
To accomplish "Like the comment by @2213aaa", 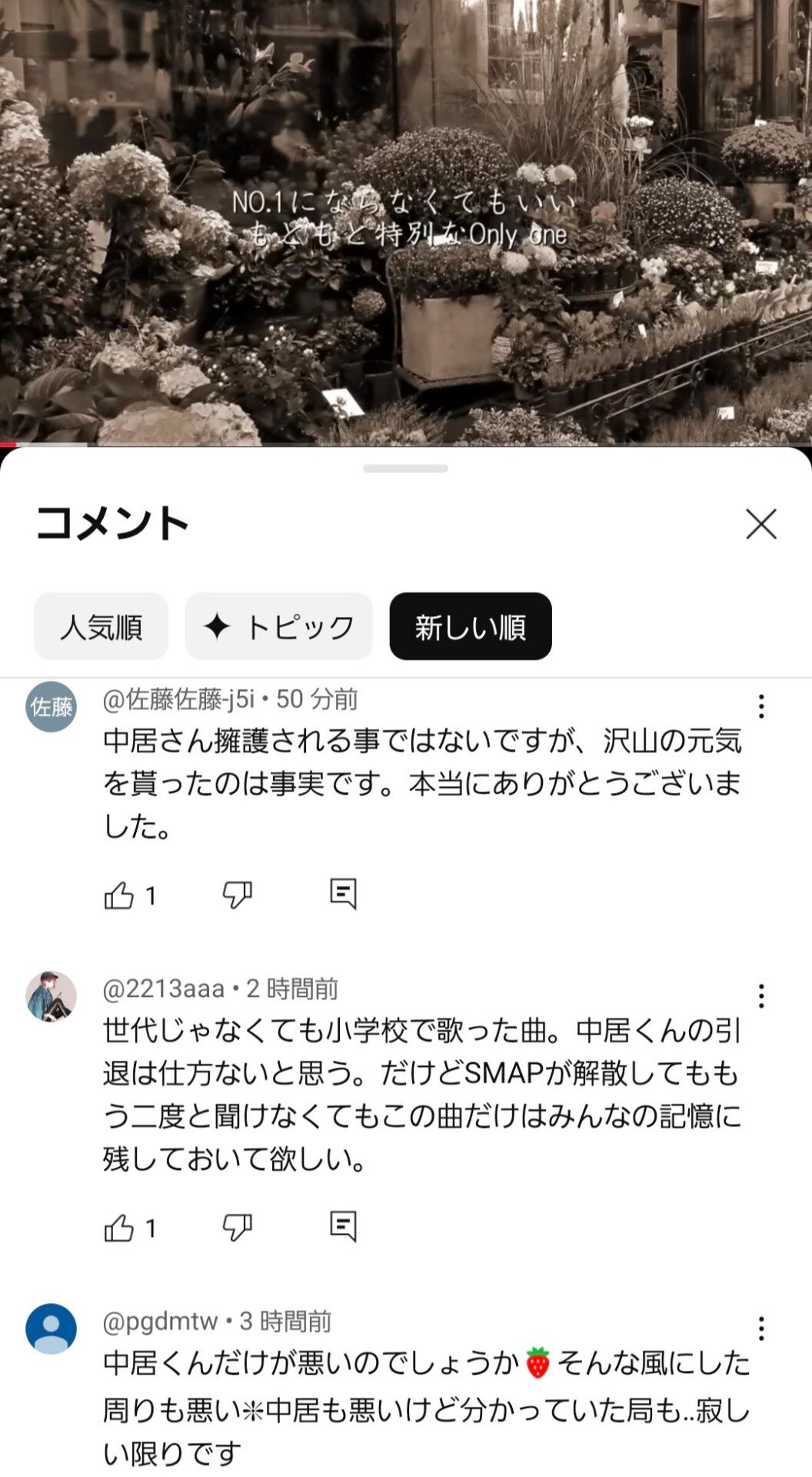I will pyautogui.click(x=119, y=1228).
